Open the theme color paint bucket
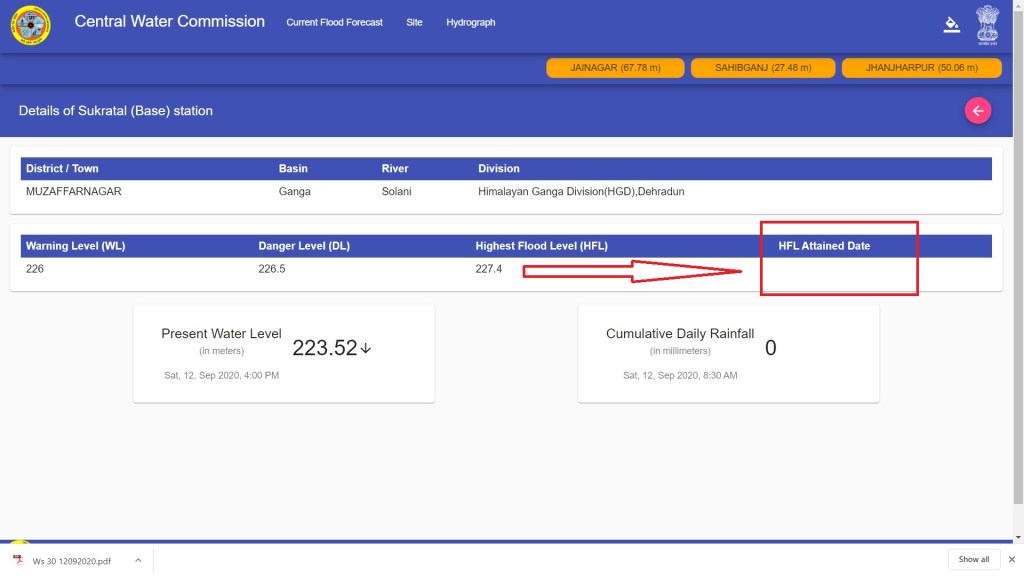 pyautogui.click(x=951, y=25)
